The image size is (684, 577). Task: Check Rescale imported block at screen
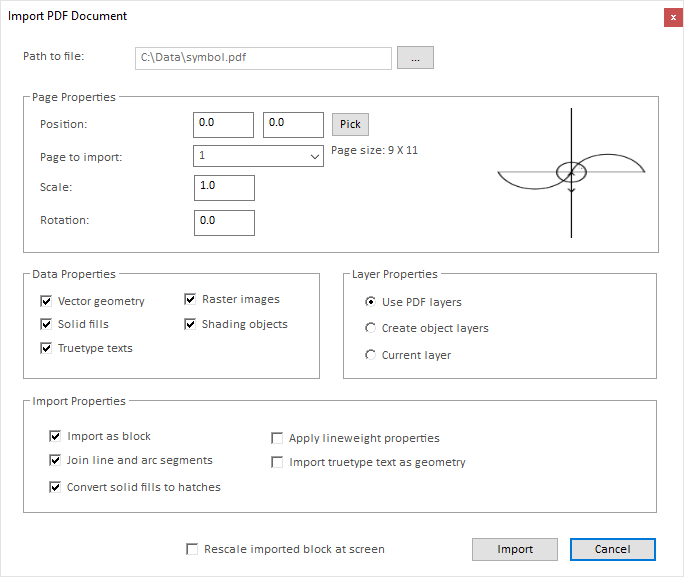[192, 549]
